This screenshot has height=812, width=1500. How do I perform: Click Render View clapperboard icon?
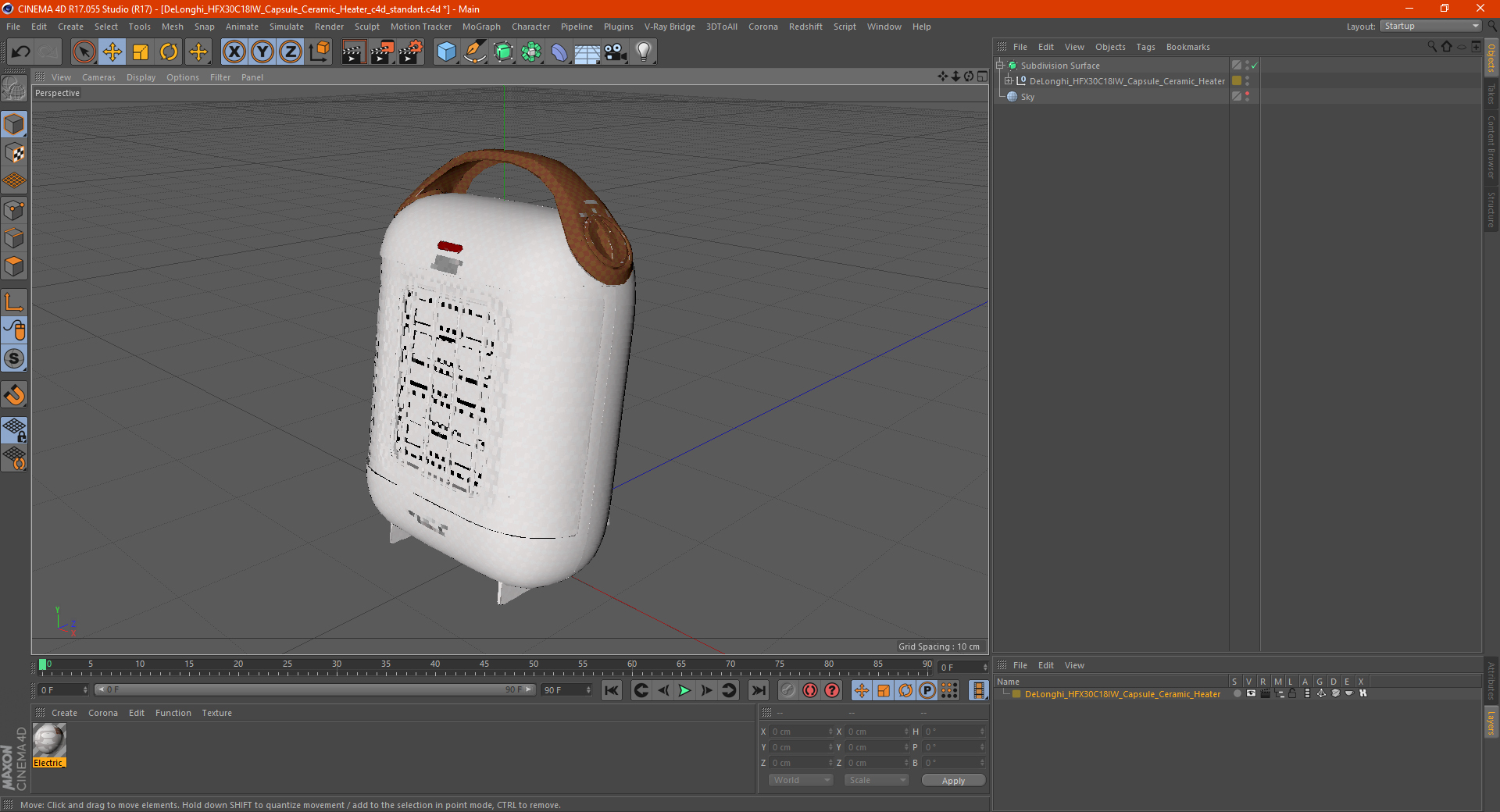pos(353,52)
